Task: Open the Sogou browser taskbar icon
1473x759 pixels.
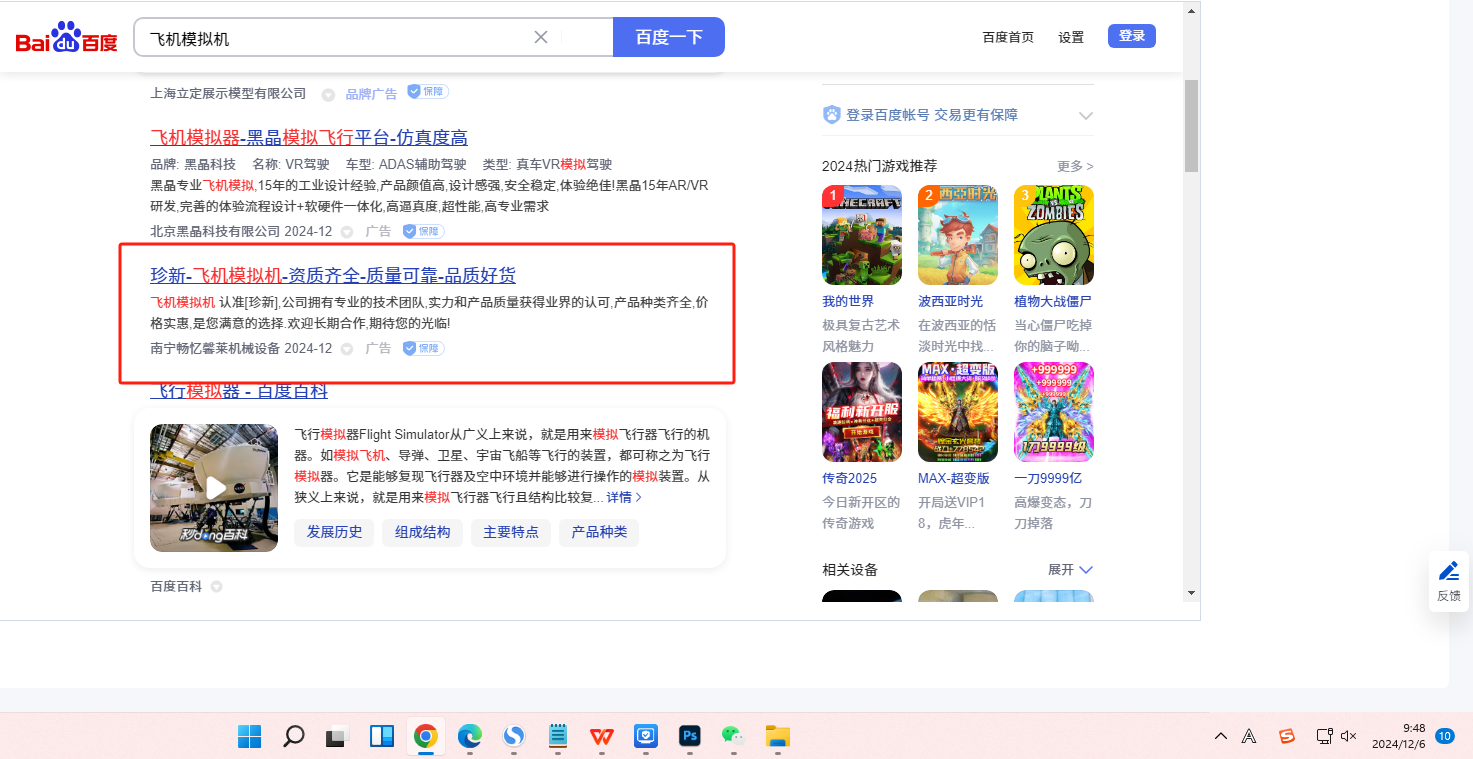Action: point(513,737)
